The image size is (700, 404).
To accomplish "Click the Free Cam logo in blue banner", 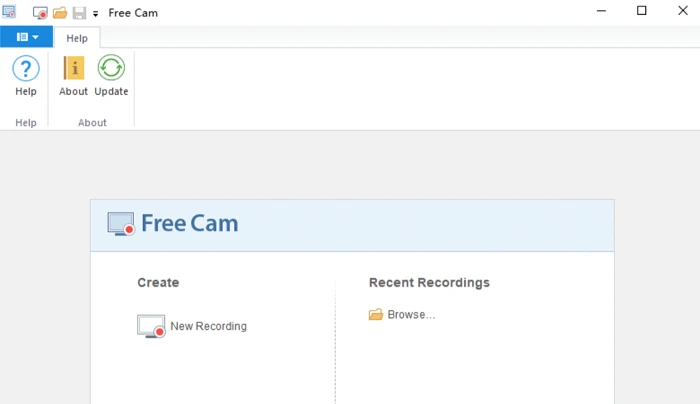I will tap(172, 224).
